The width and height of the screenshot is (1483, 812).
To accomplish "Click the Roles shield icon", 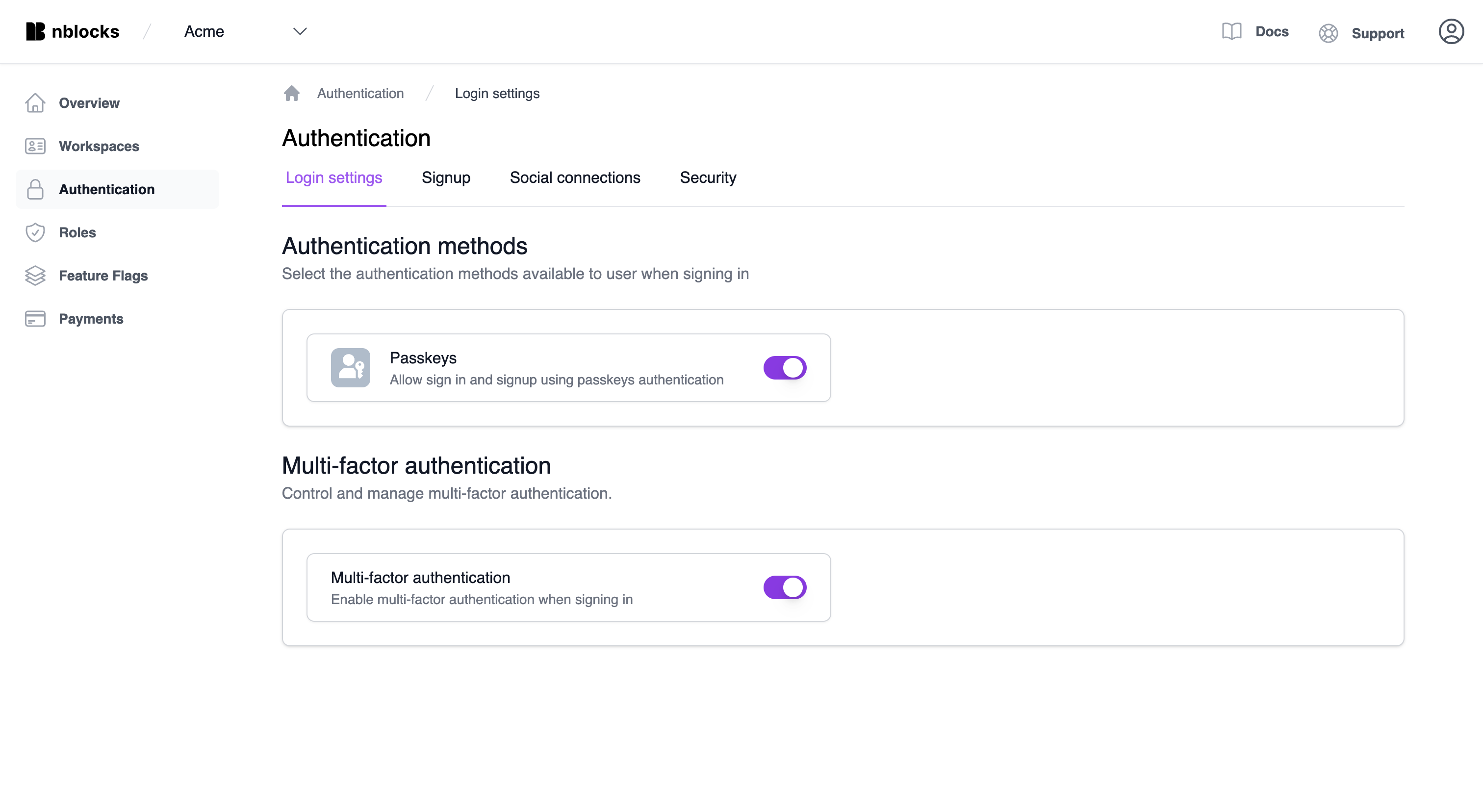I will point(36,232).
